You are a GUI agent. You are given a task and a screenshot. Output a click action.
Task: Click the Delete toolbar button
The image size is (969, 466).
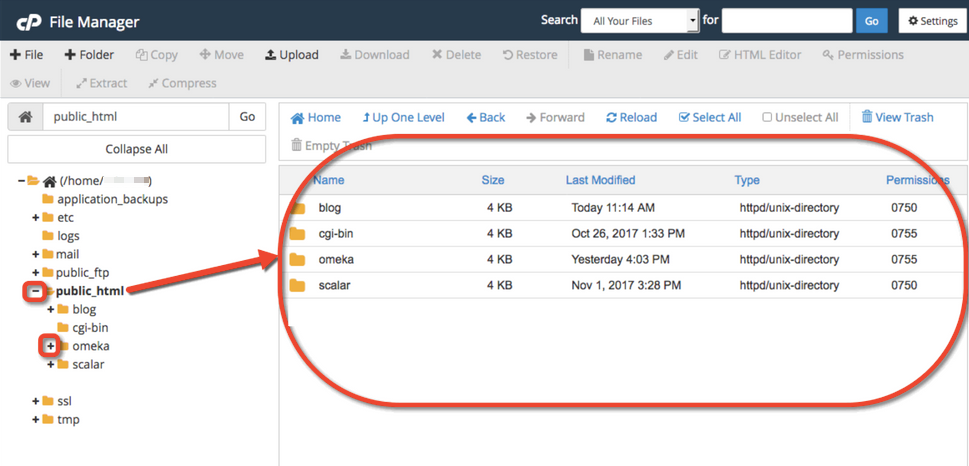456,55
